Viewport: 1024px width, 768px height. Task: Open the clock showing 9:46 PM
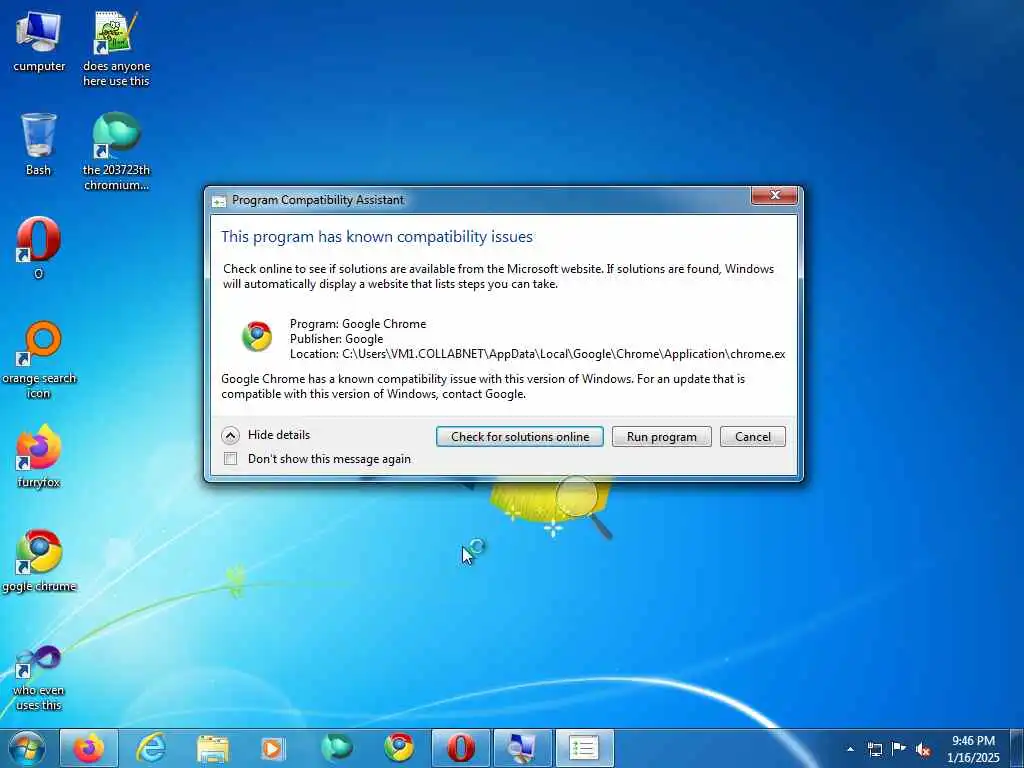click(973, 749)
